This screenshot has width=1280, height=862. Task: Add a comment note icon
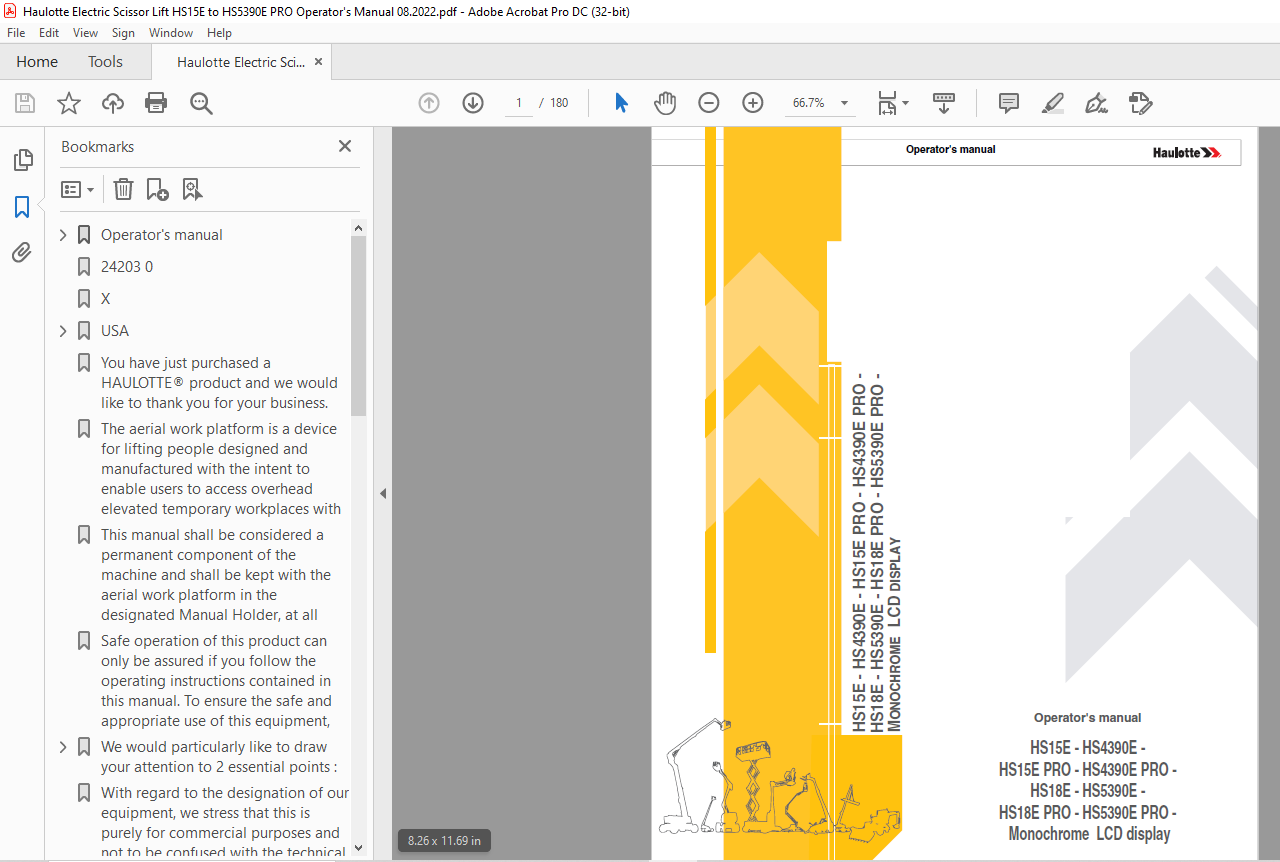tap(1009, 103)
